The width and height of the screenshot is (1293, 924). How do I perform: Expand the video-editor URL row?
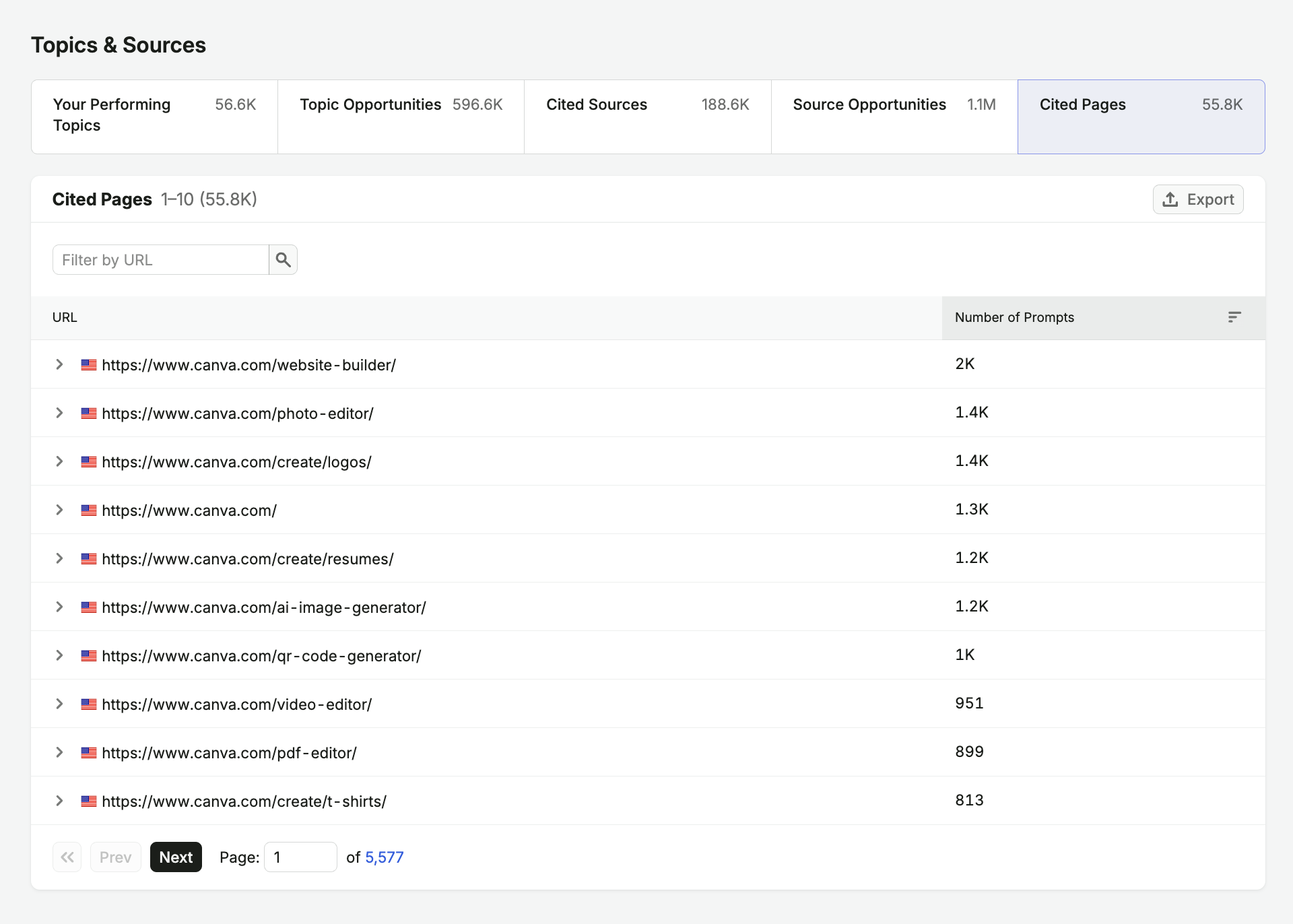tap(59, 704)
